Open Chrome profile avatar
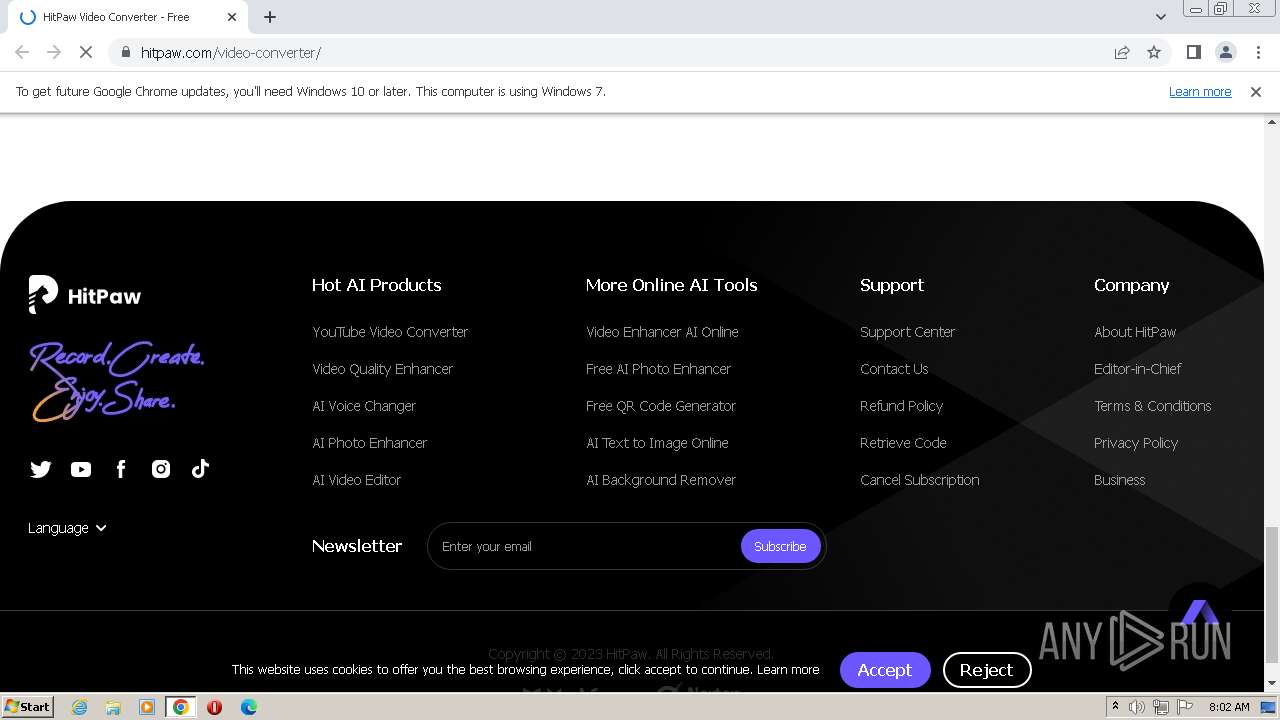 pos(1225,52)
